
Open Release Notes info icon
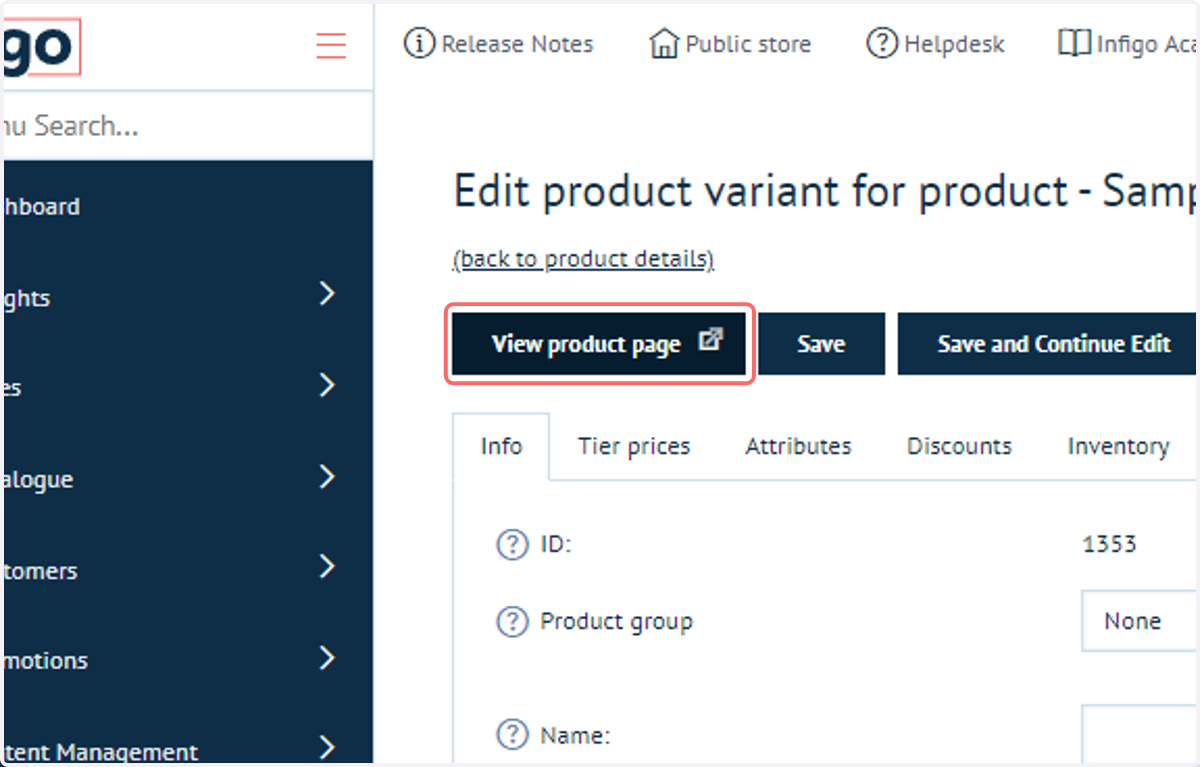coord(419,43)
